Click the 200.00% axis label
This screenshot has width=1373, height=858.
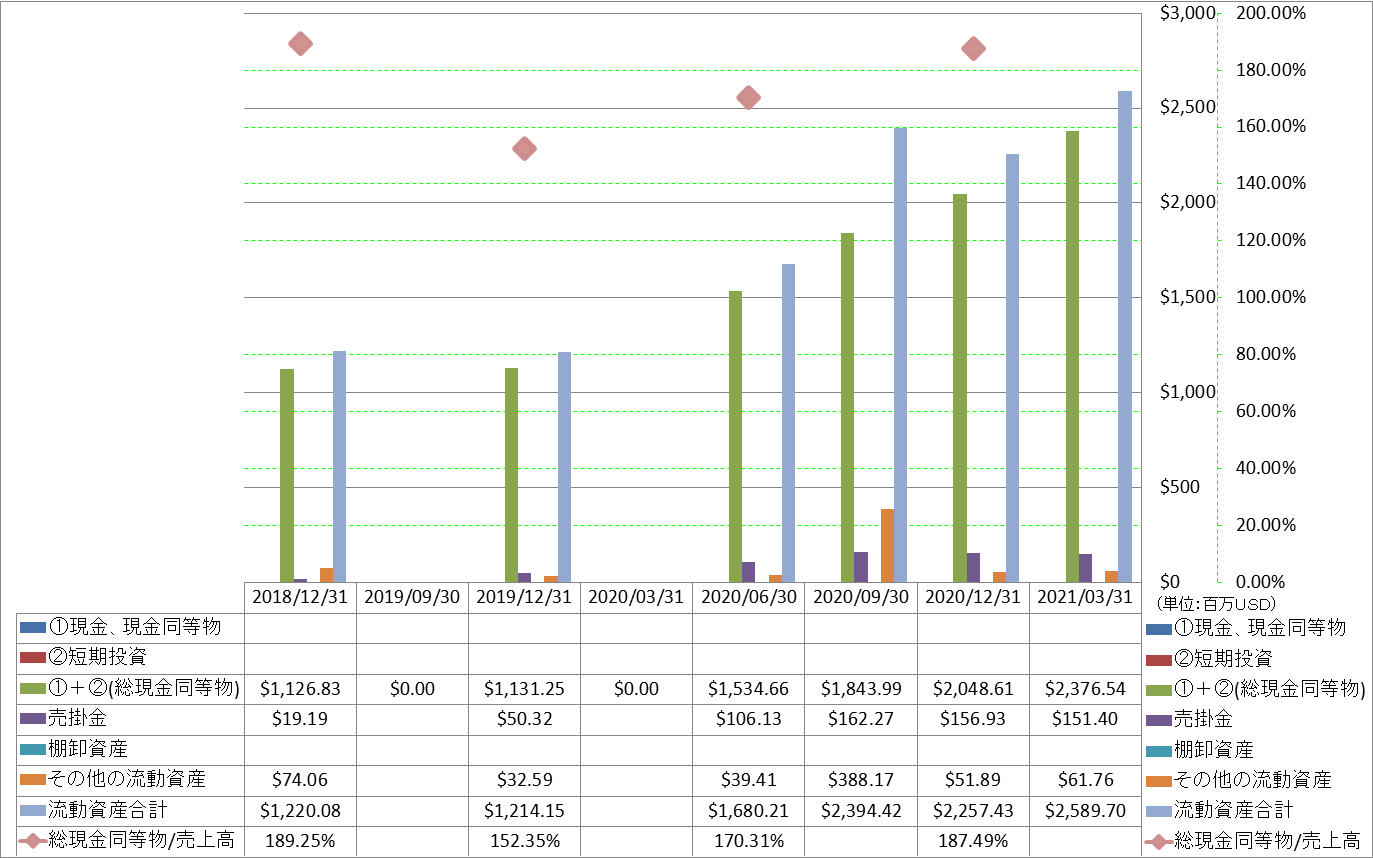click(1271, 13)
